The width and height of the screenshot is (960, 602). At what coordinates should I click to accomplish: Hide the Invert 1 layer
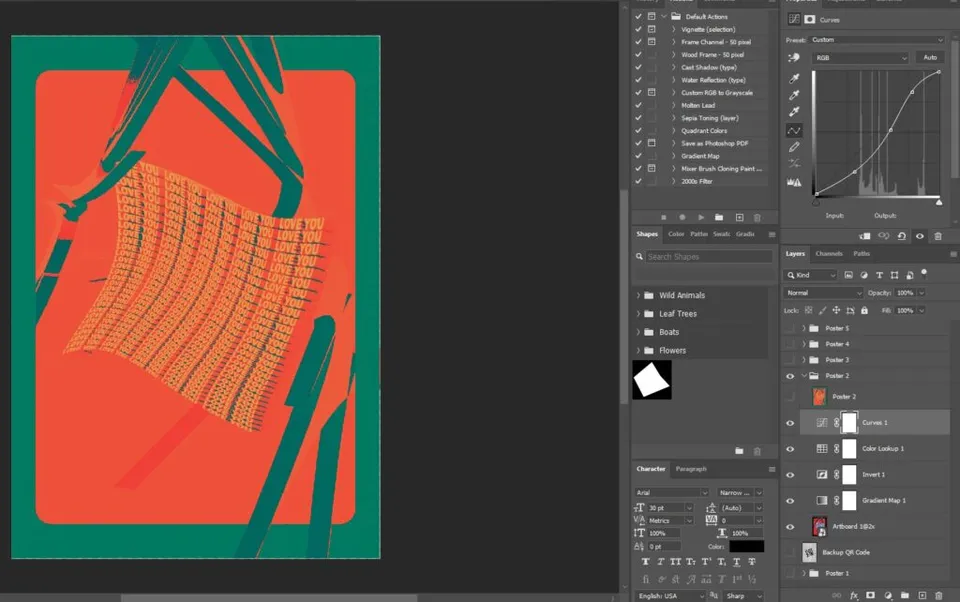coord(790,475)
